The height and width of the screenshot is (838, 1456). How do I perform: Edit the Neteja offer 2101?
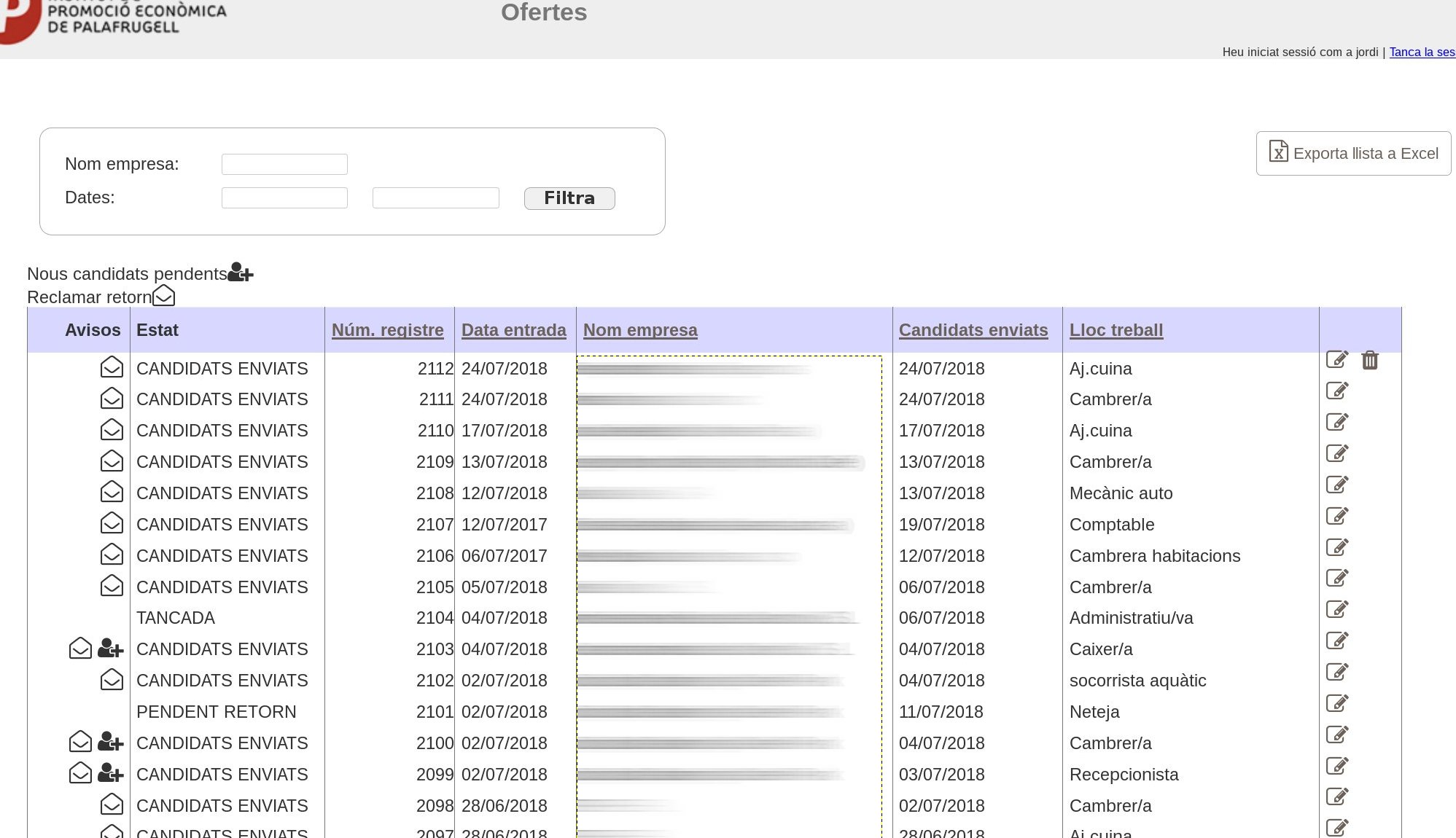1336,703
